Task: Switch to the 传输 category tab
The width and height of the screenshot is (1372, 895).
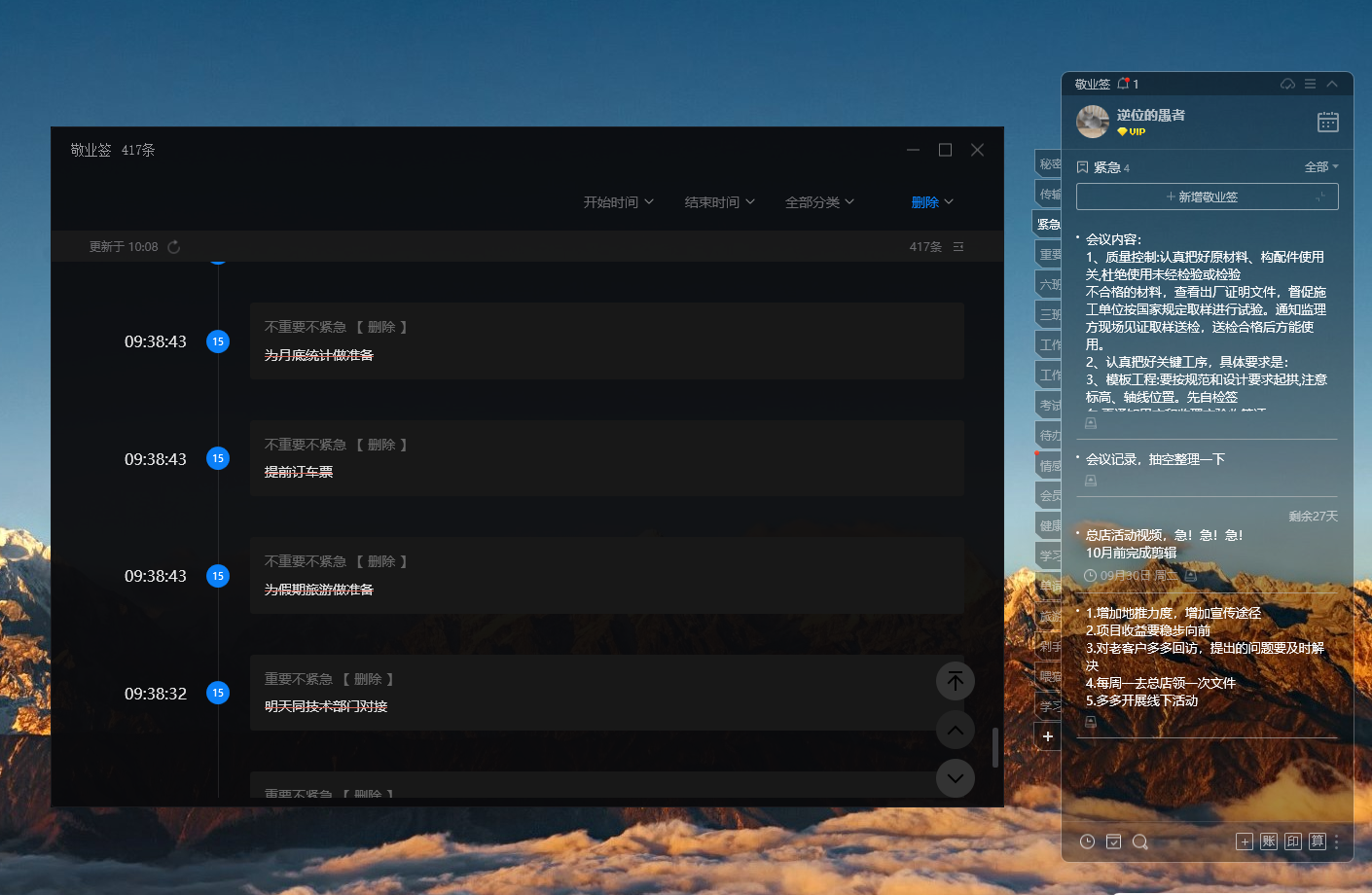Action: [x=1048, y=194]
